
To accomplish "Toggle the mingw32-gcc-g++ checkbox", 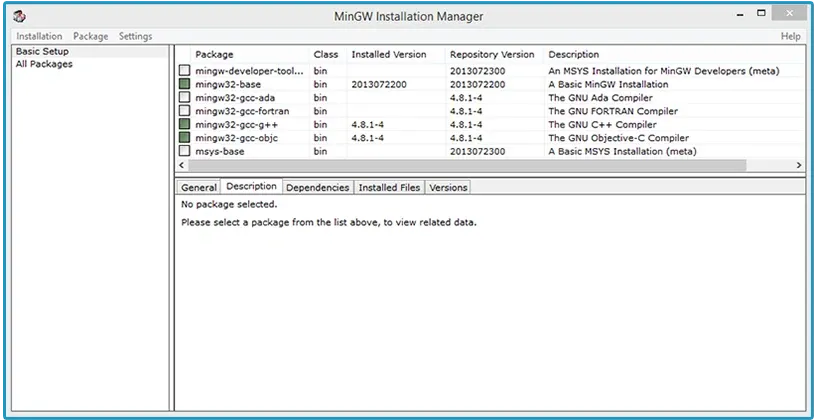I will point(184,125).
